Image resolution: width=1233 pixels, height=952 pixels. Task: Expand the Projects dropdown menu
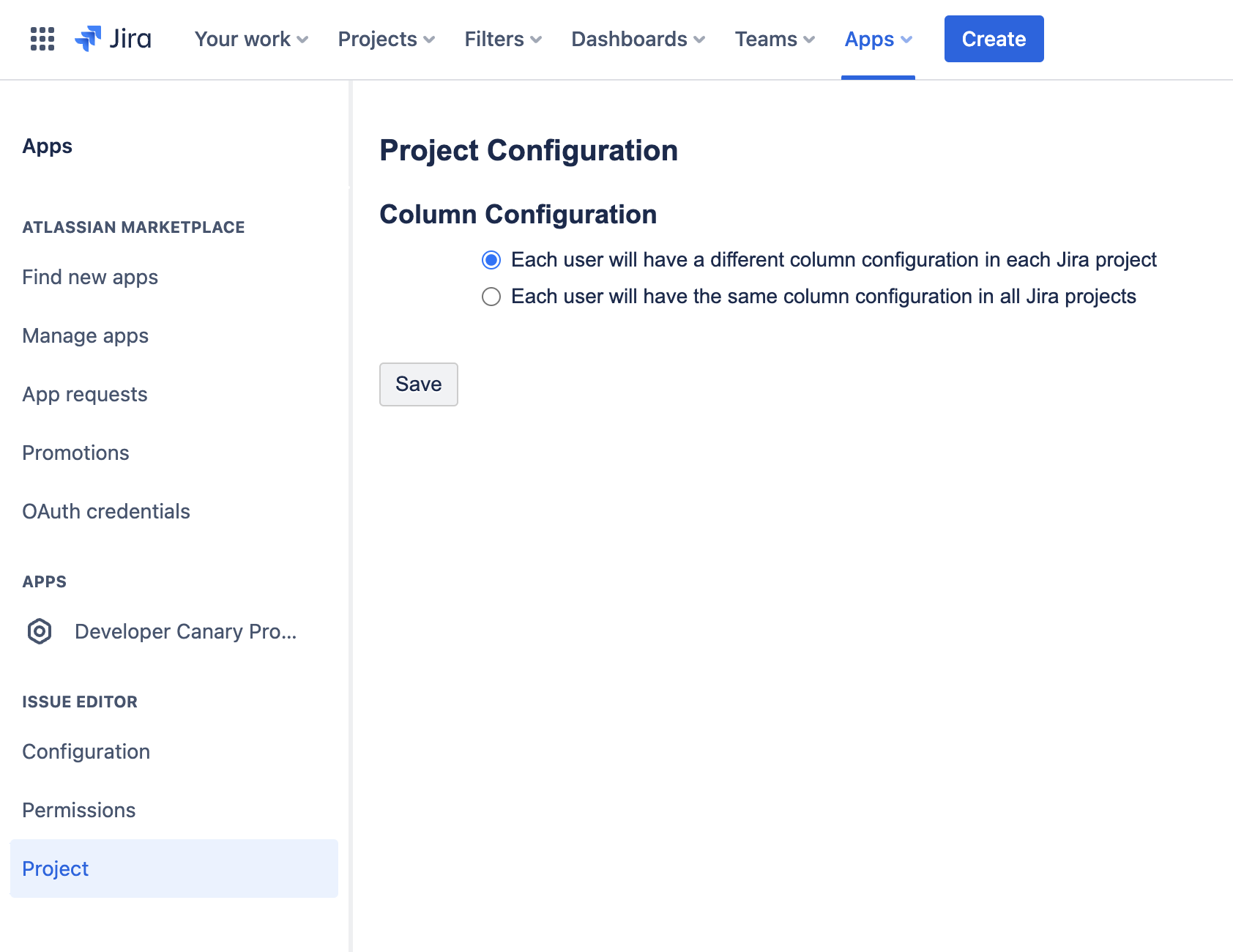point(386,39)
